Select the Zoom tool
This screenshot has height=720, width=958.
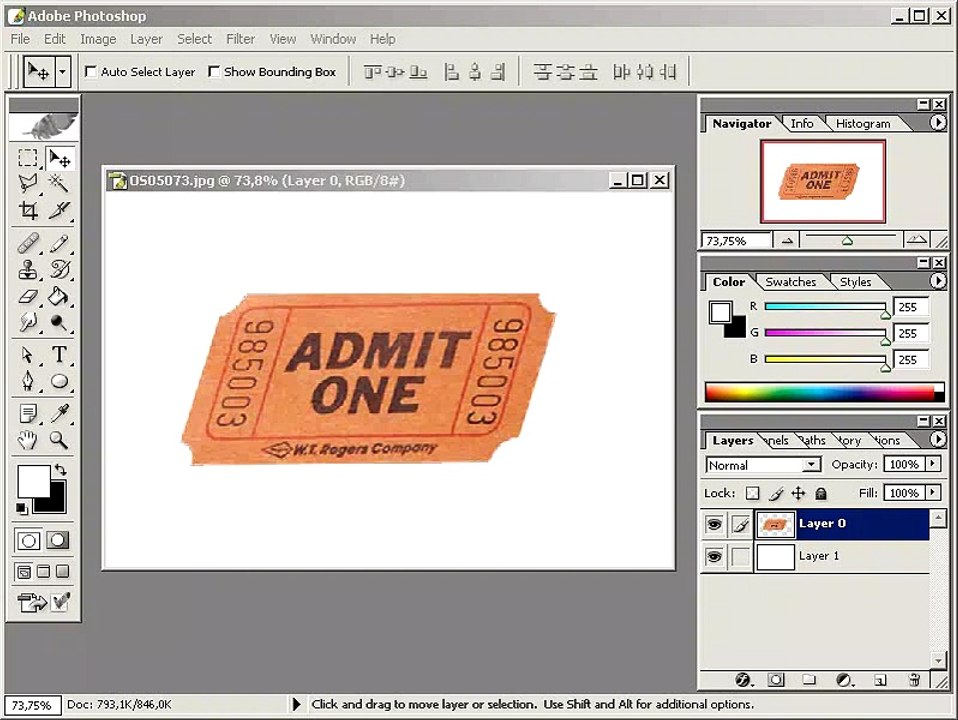pyautogui.click(x=59, y=439)
